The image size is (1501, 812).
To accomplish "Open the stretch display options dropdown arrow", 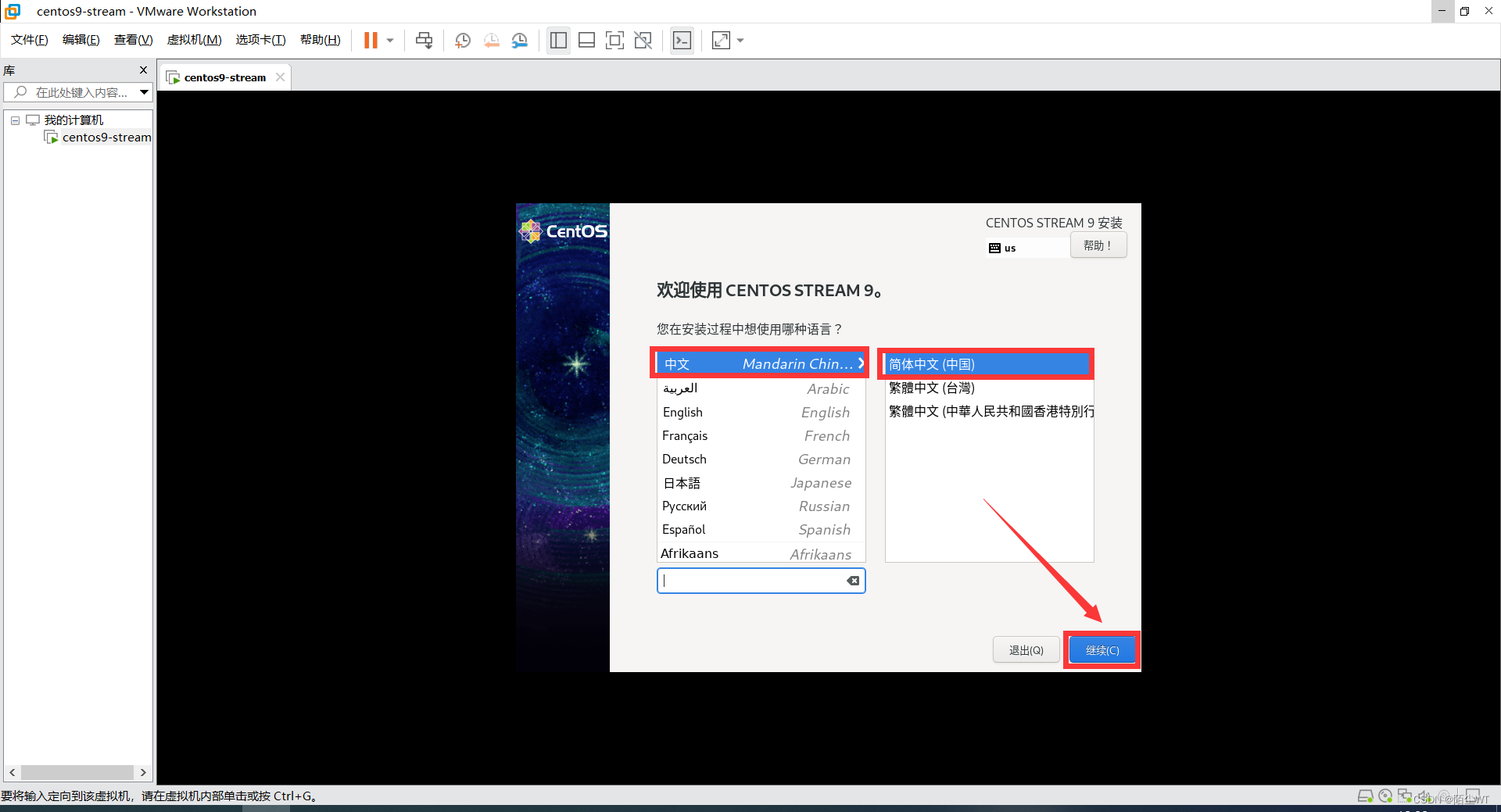I will 740,41.
